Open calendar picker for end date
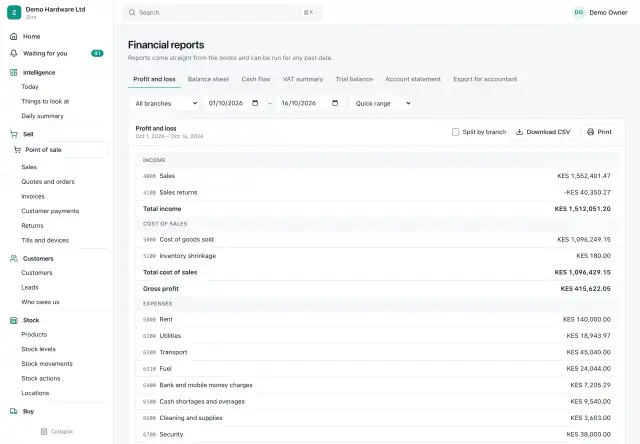Image resolution: width=640 pixels, height=444 pixels. (x=335, y=103)
